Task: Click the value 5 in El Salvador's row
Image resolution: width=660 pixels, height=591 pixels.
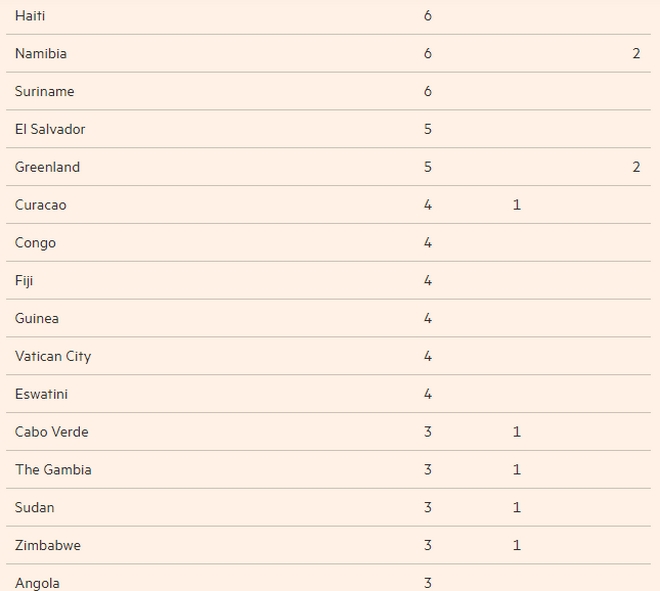Action: point(428,130)
